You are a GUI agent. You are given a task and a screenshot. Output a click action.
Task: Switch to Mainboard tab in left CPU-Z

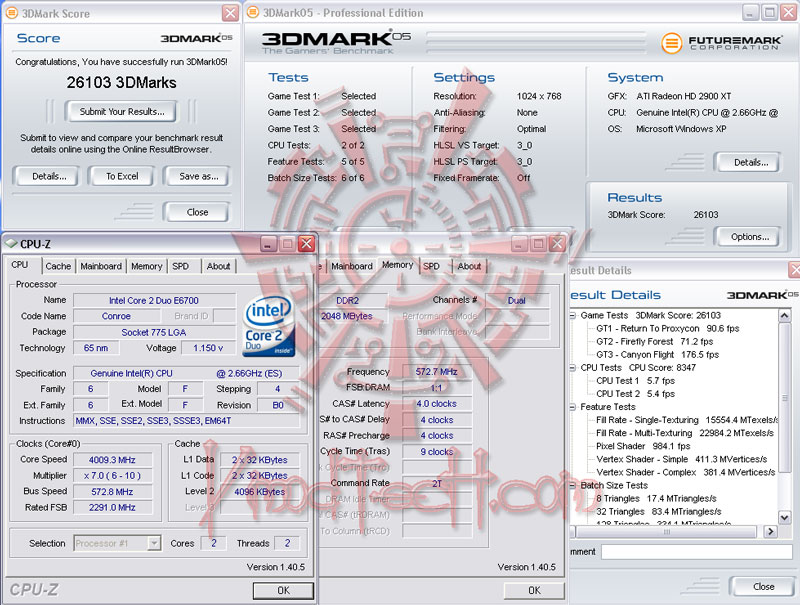click(101, 266)
